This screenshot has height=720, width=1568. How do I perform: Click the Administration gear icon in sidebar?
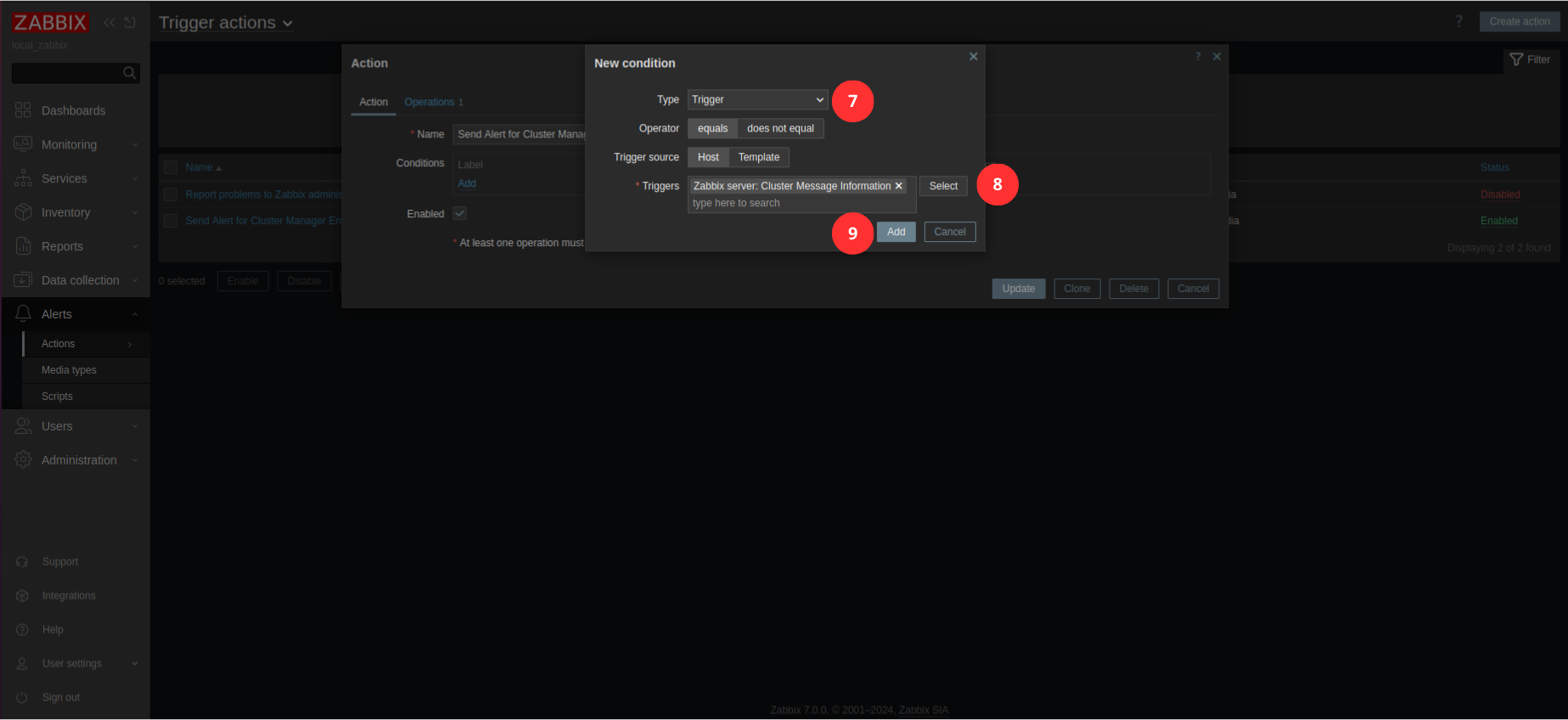(23, 460)
